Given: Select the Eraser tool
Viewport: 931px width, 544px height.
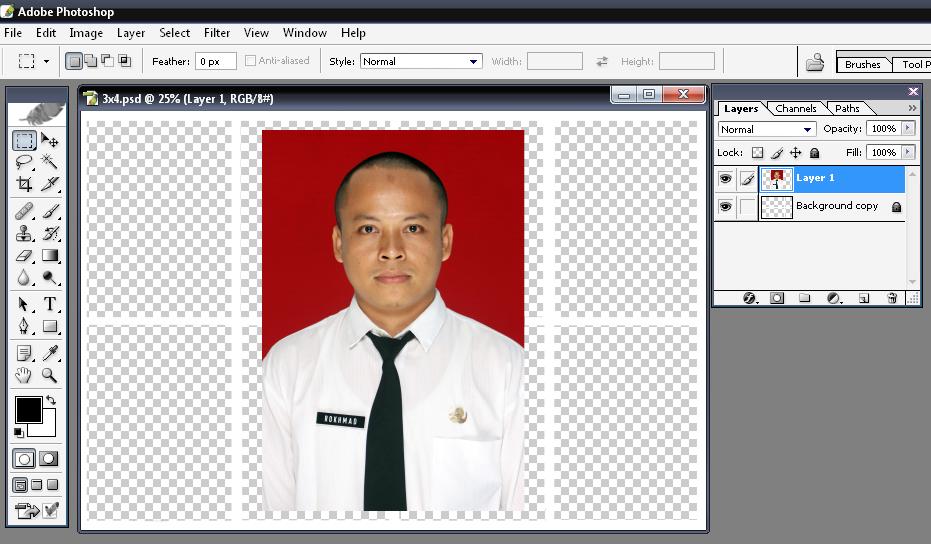Looking at the screenshot, I should (x=24, y=256).
